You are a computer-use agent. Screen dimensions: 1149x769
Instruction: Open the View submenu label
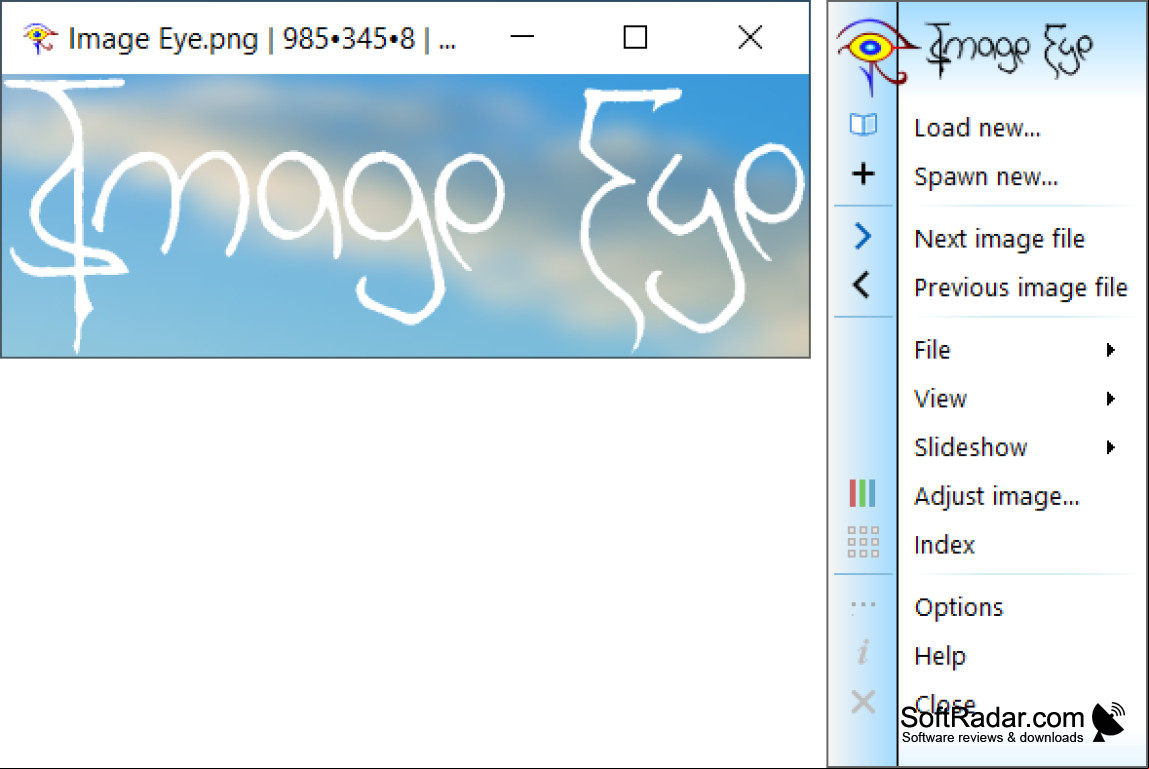940,399
